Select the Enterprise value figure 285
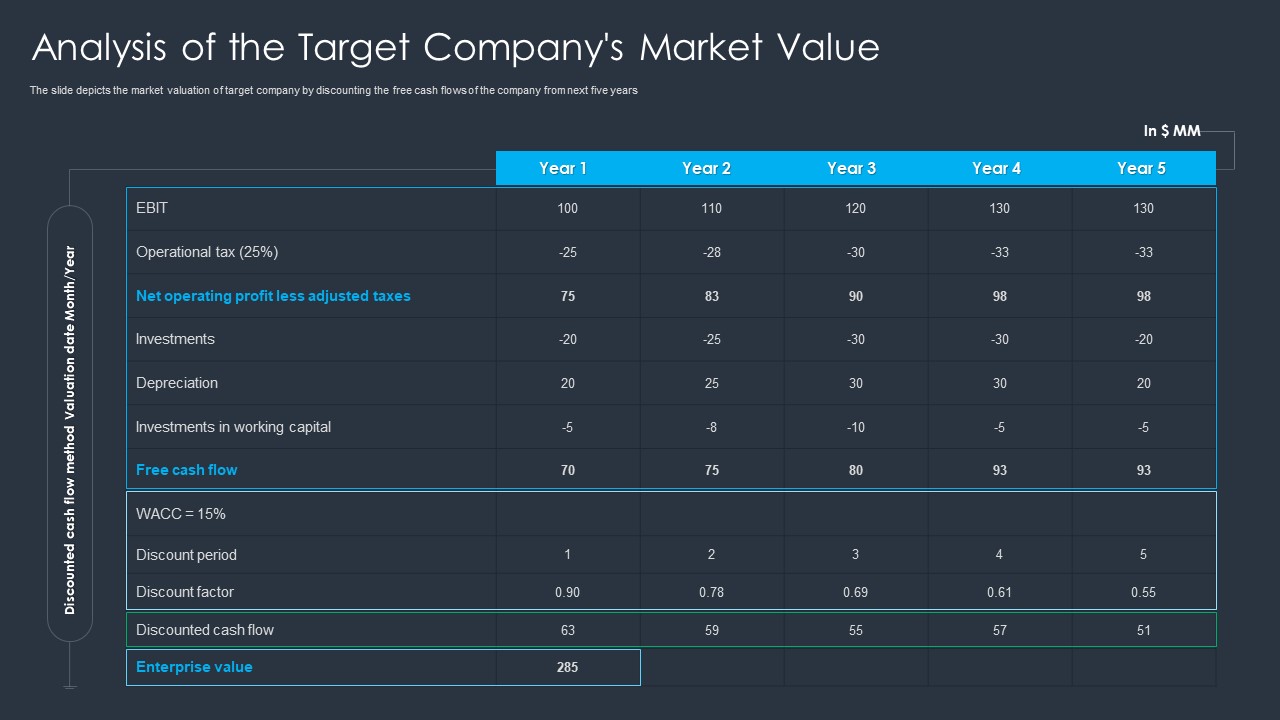This screenshot has width=1280, height=720. click(x=568, y=667)
